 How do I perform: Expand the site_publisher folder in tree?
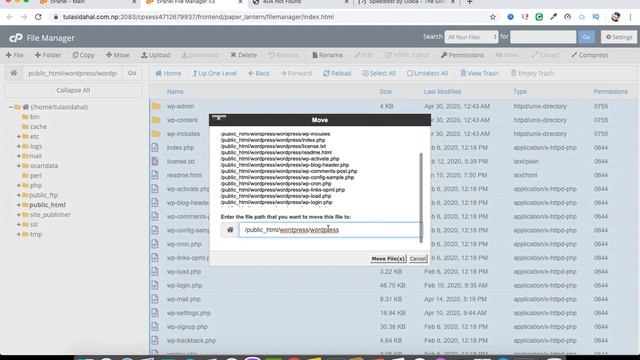tap(19, 215)
